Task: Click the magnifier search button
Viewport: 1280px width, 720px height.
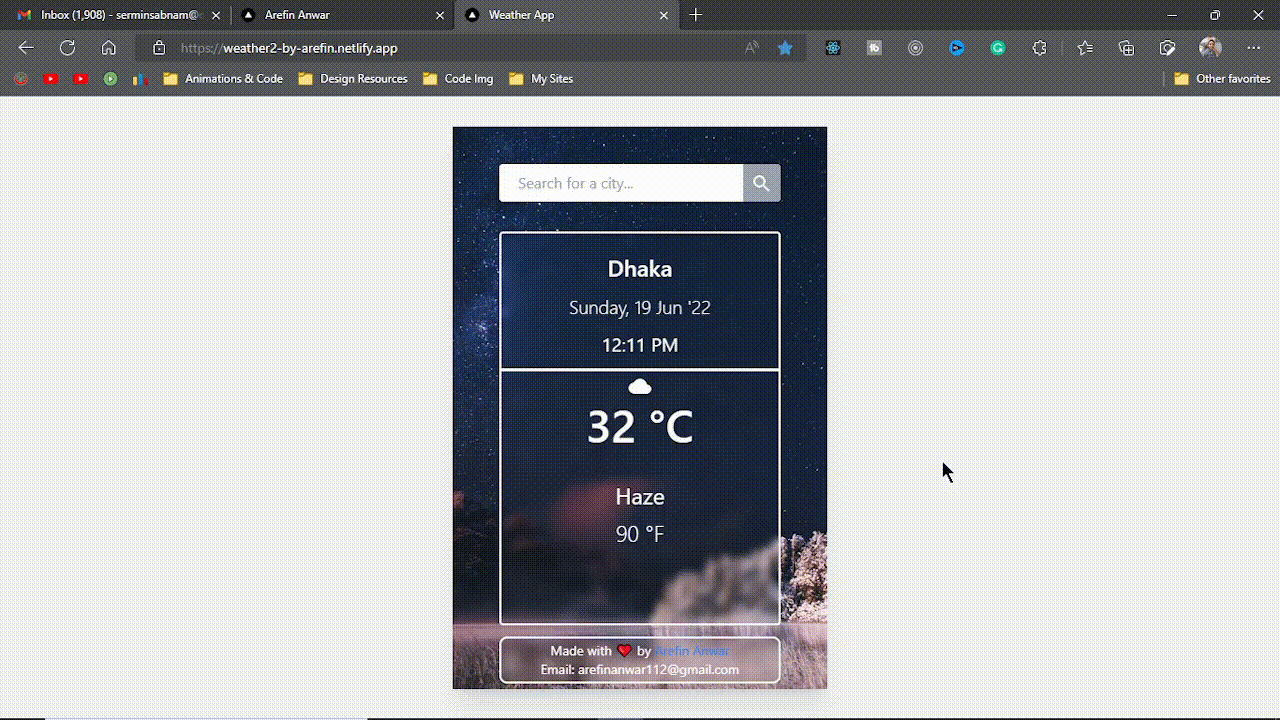Action: (x=761, y=183)
